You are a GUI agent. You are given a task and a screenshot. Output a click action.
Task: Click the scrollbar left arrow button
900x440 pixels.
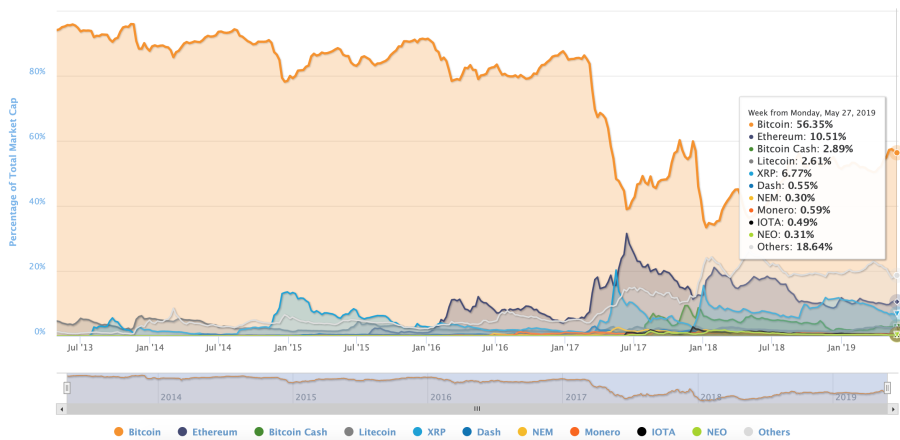pyautogui.click(x=61, y=409)
